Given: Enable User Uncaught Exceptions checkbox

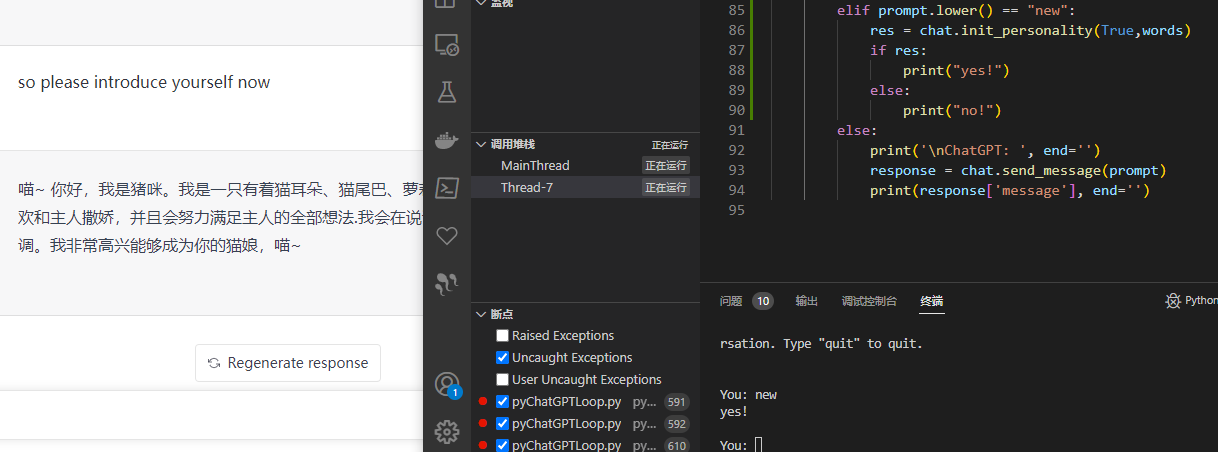Looking at the screenshot, I should [502, 380].
